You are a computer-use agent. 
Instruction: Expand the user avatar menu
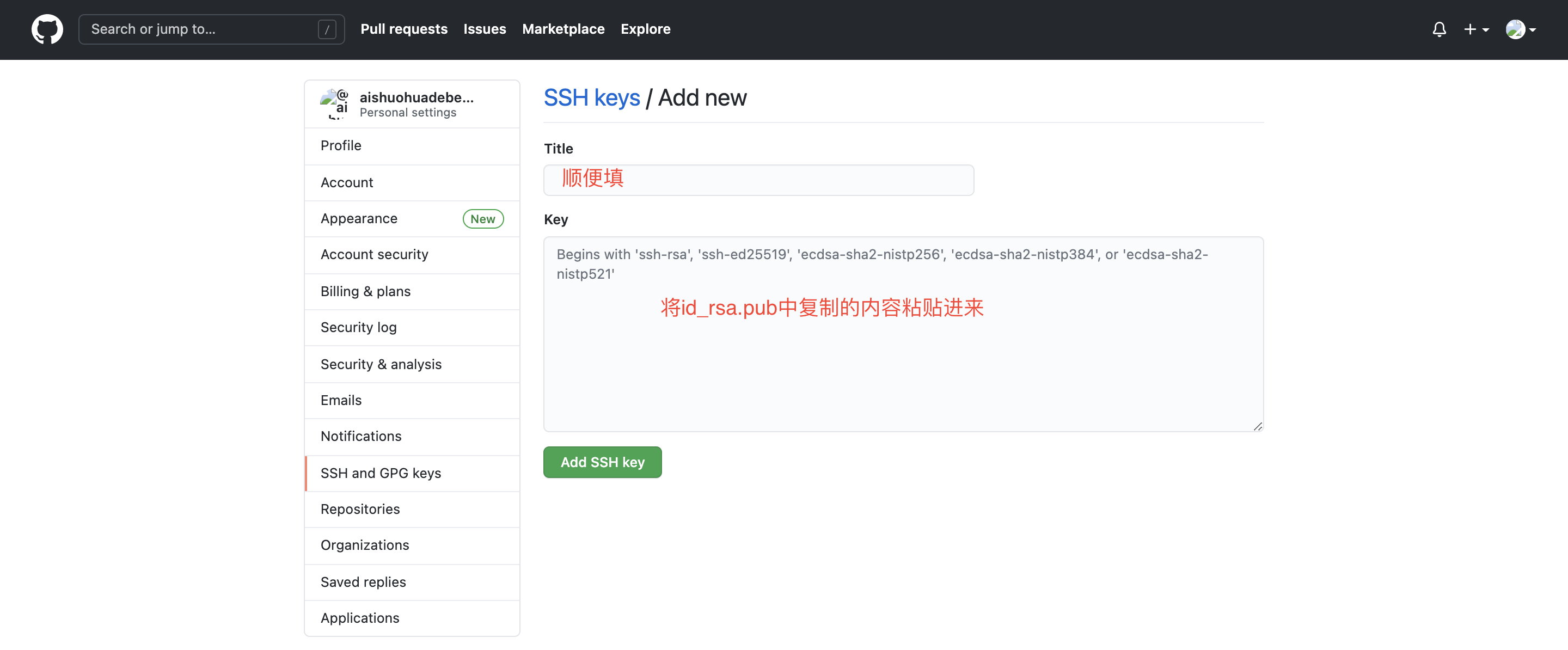coord(1520,29)
